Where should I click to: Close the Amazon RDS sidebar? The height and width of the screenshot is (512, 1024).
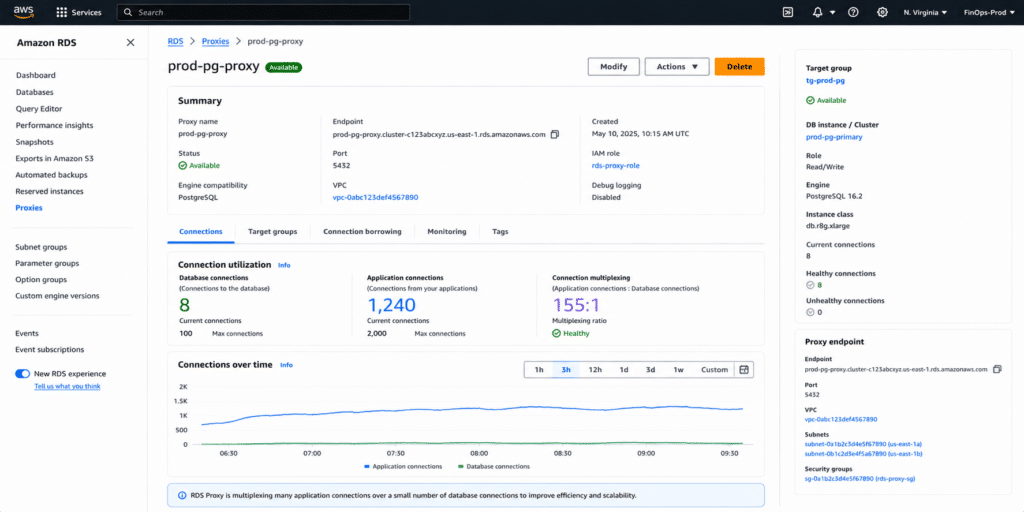click(131, 43)
